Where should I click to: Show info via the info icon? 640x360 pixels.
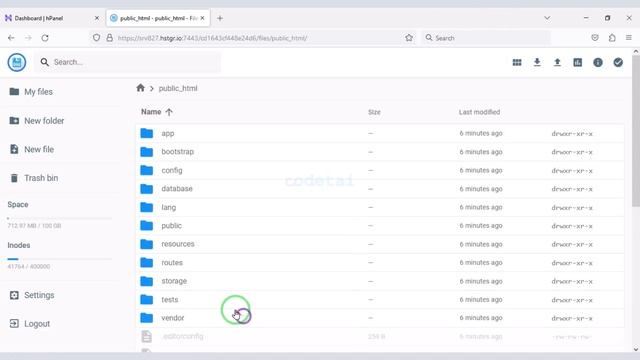click(598, 62)
